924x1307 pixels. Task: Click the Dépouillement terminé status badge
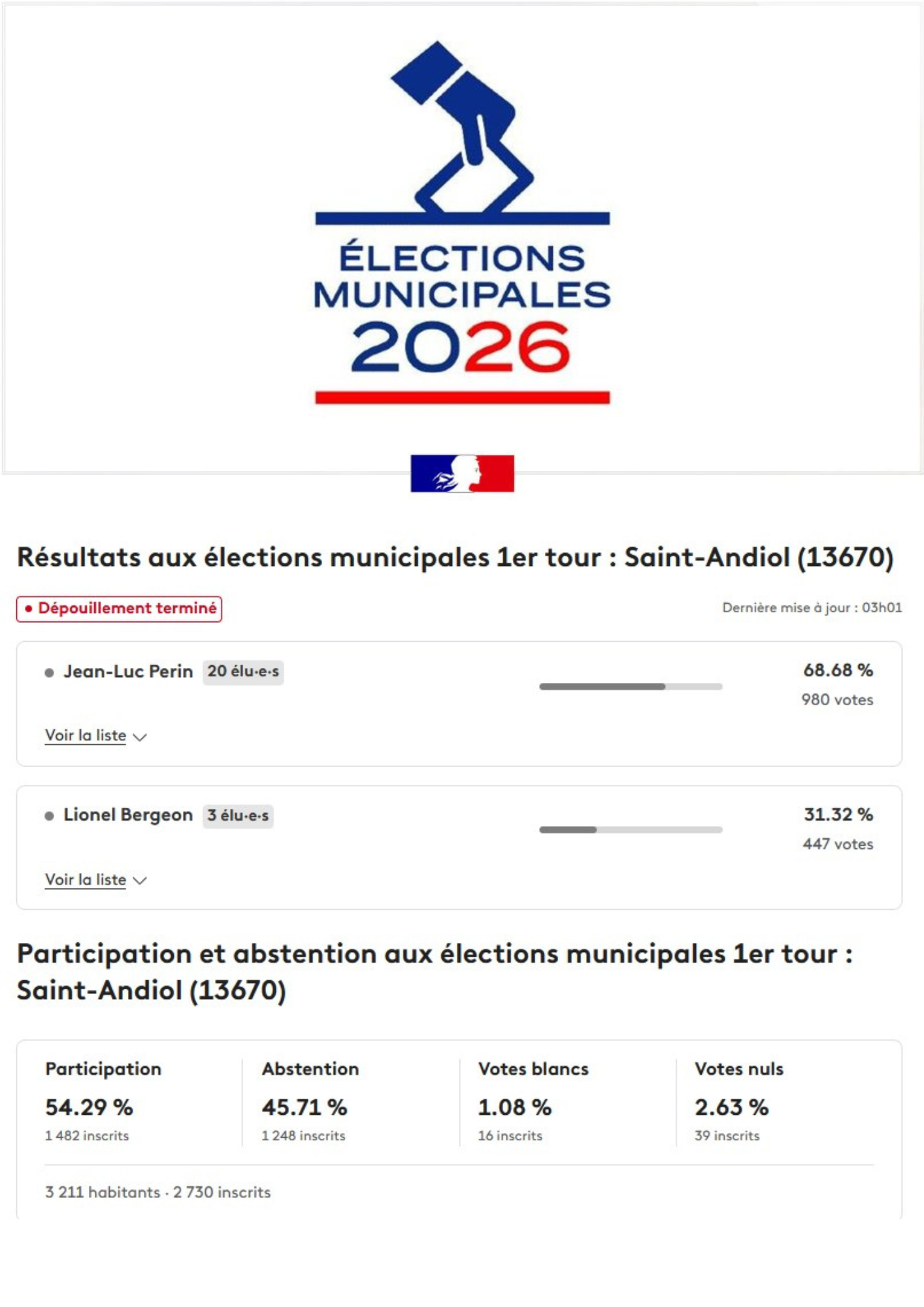pyautogui.click(x=120, y=608)
